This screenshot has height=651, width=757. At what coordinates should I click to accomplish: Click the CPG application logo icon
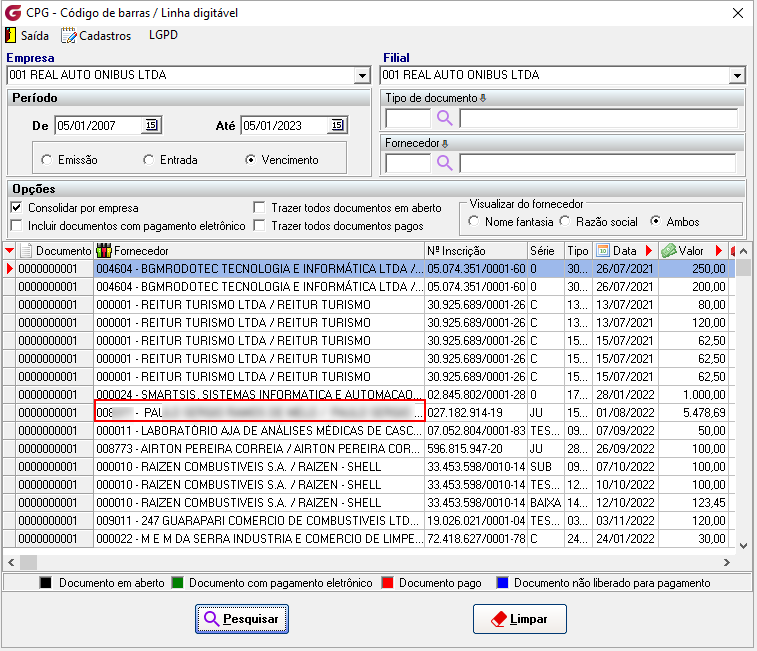point(13,13)
